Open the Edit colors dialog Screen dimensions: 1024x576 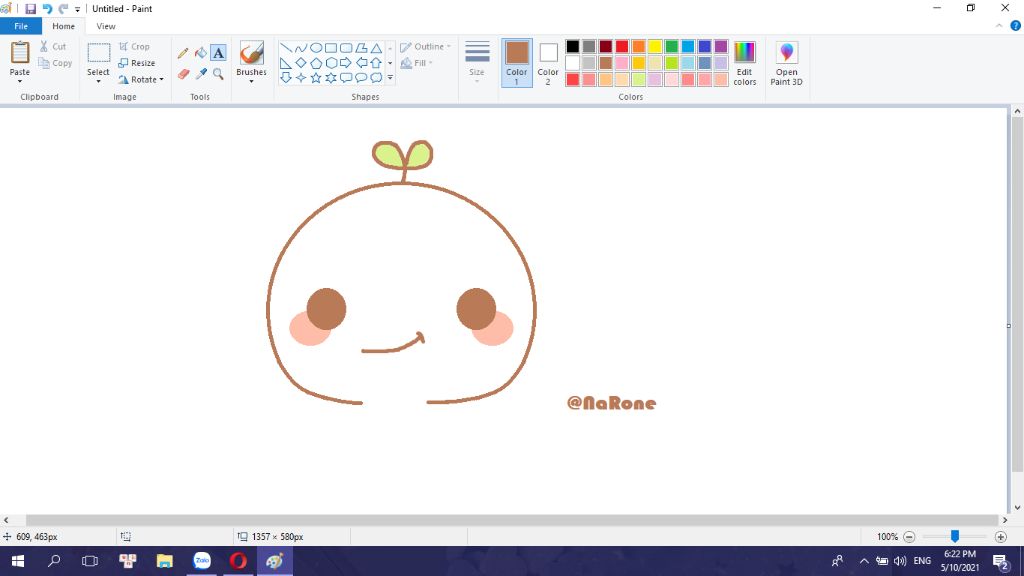pyautogui.click(x=744, y=63)
